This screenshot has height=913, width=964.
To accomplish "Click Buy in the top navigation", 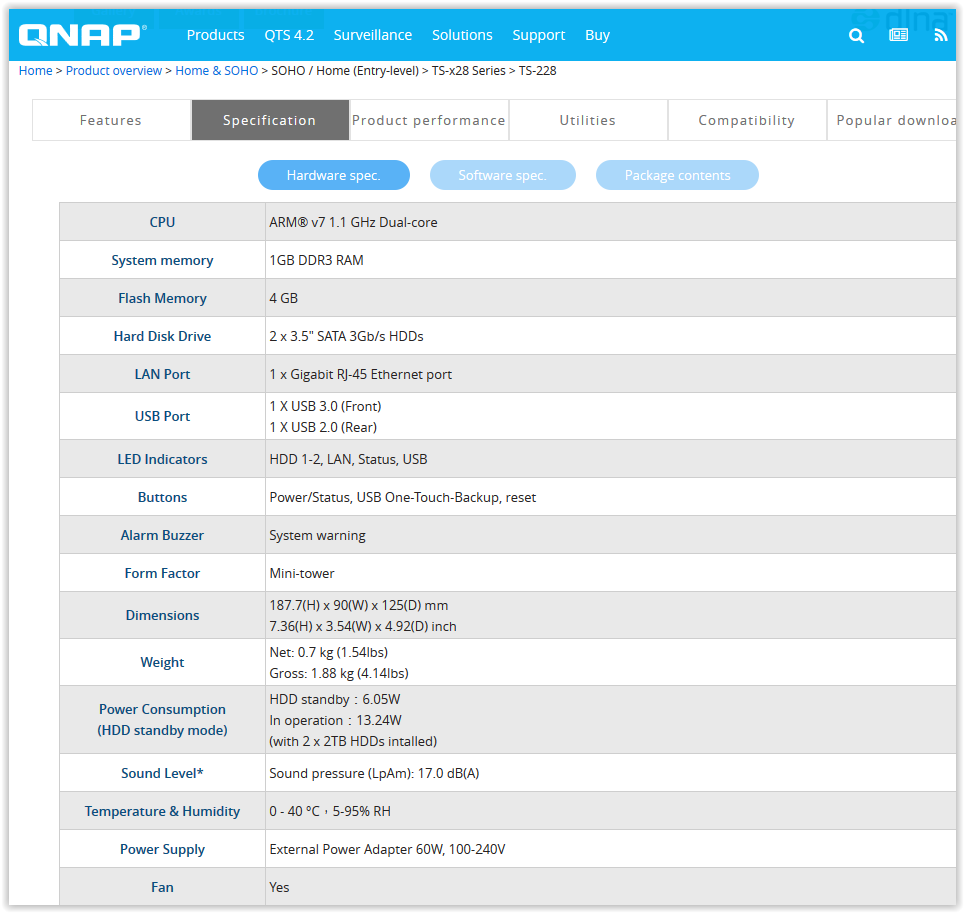I will click(597, 35).
